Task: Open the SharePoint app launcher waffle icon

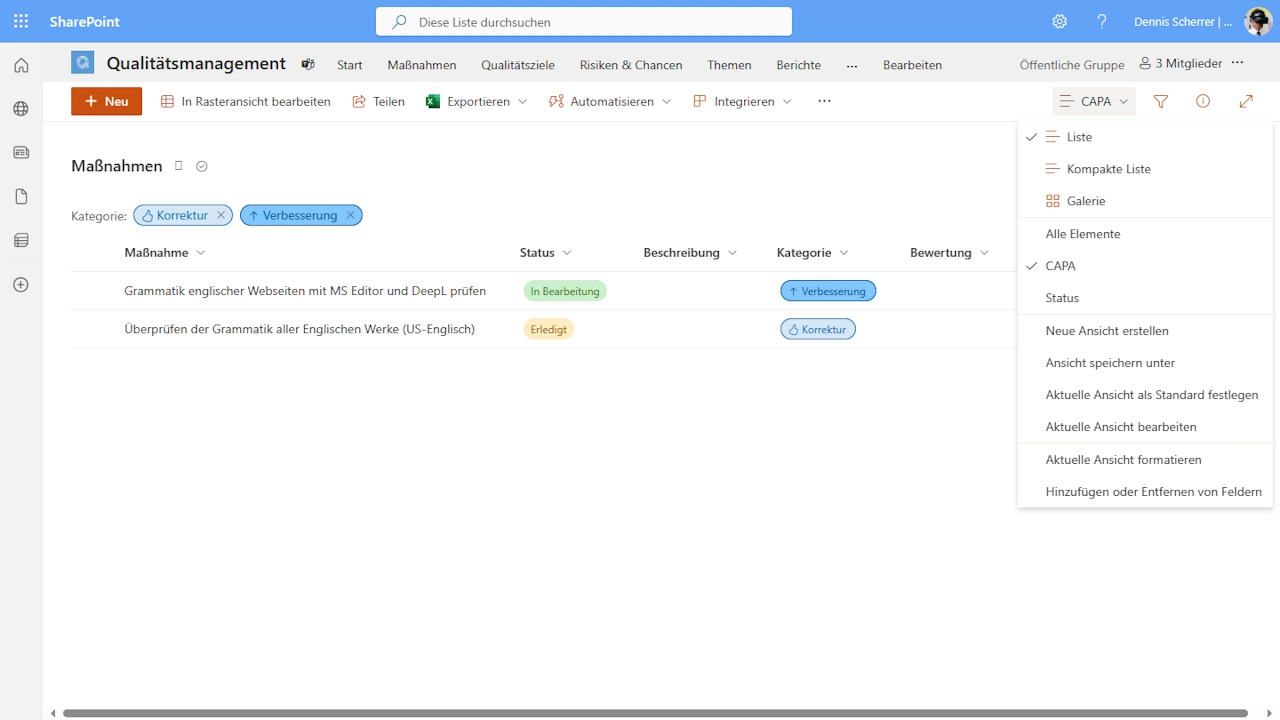Action: tap(20, 21)
